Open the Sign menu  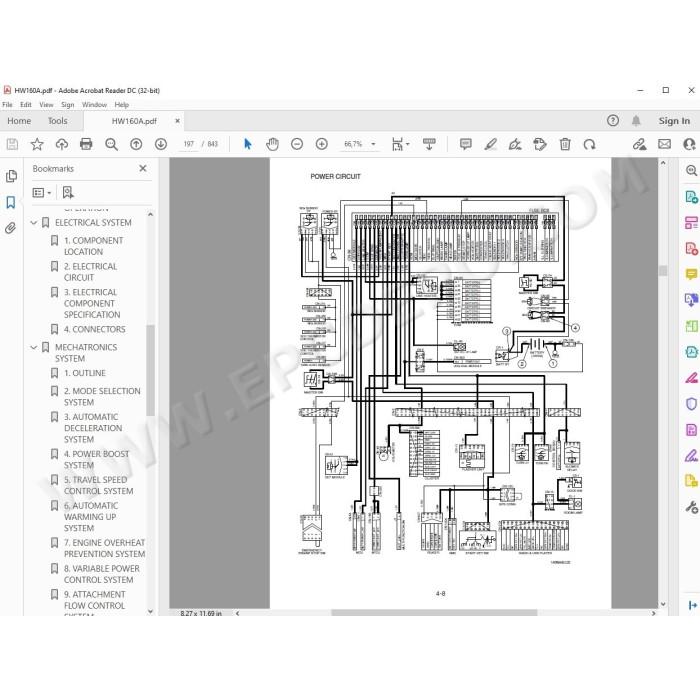pyautogui.click(x=67, y=104)
